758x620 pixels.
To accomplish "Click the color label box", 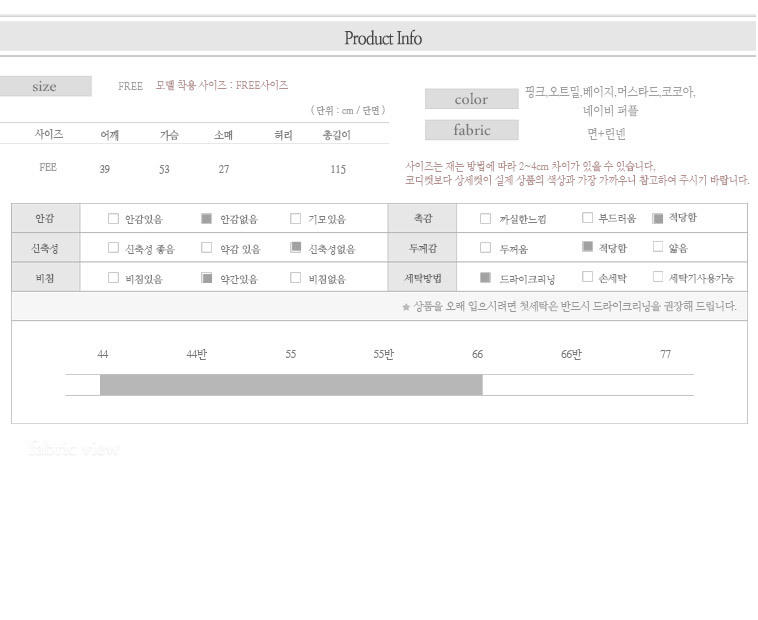I will 471,99.
